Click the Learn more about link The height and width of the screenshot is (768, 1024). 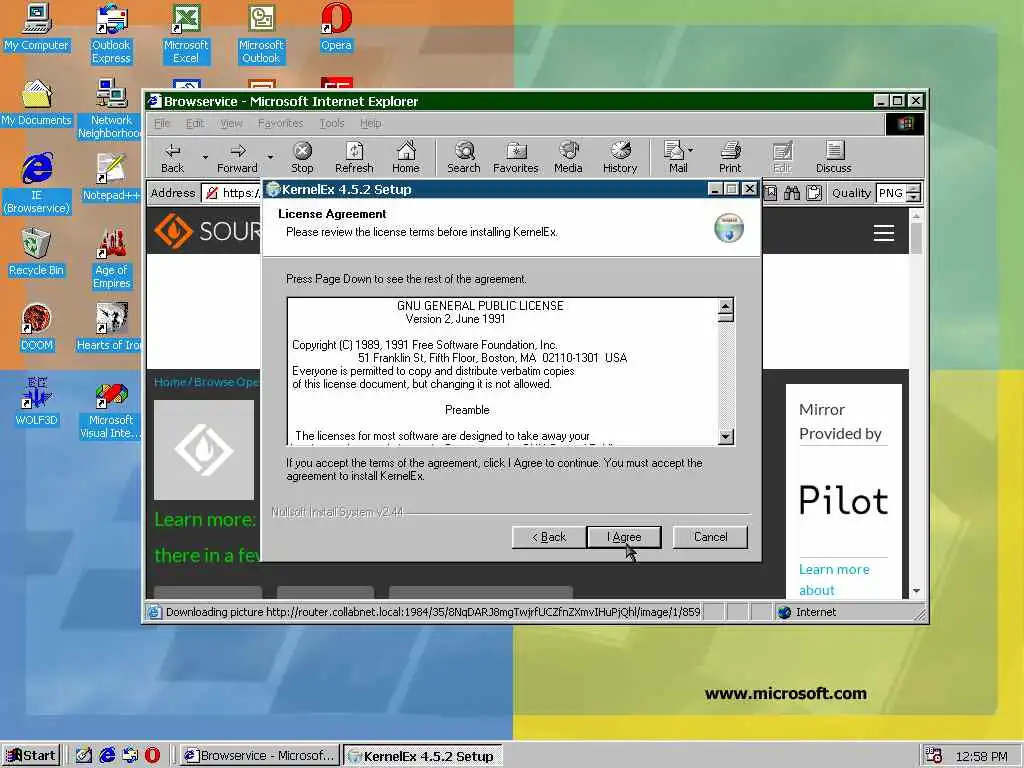click(834, 579)
